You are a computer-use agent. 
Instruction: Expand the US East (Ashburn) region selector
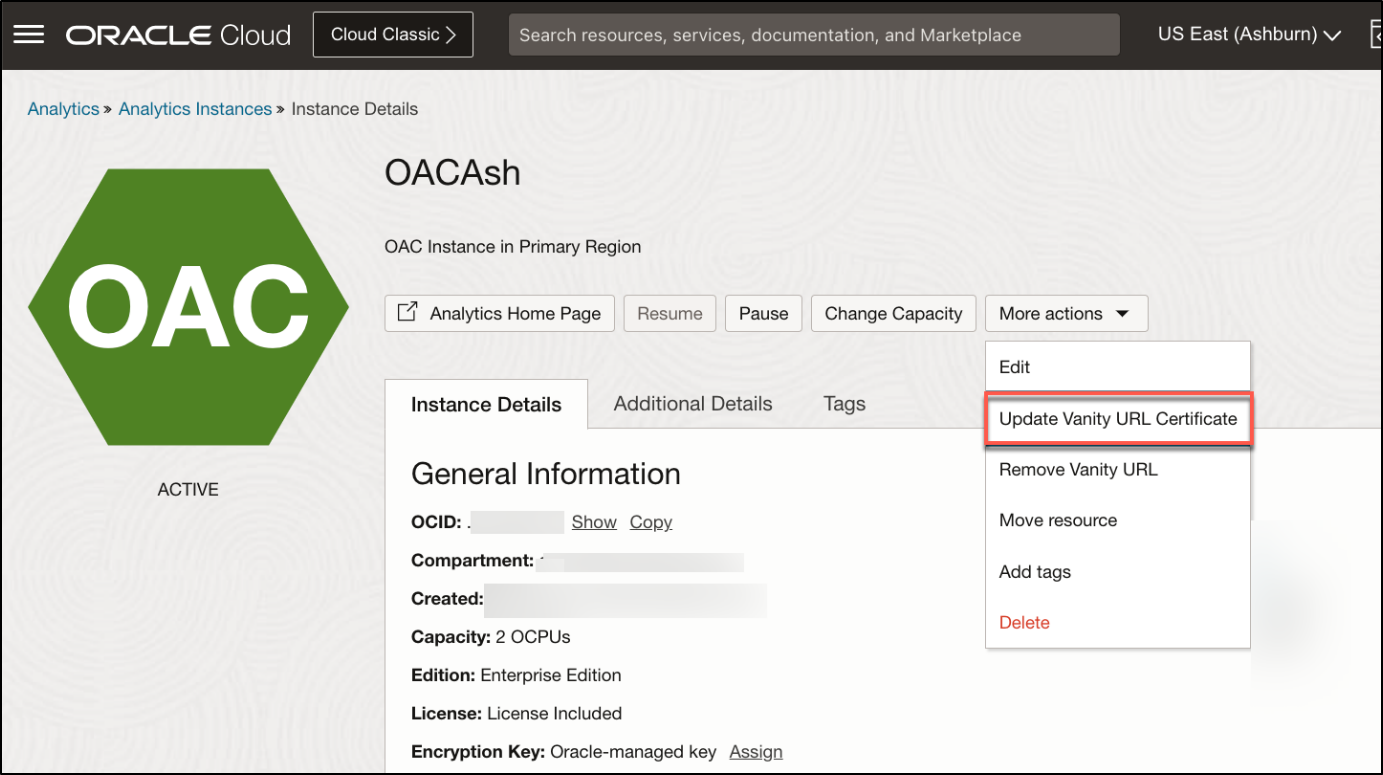pyautogui.click(x=1249, y=35)
